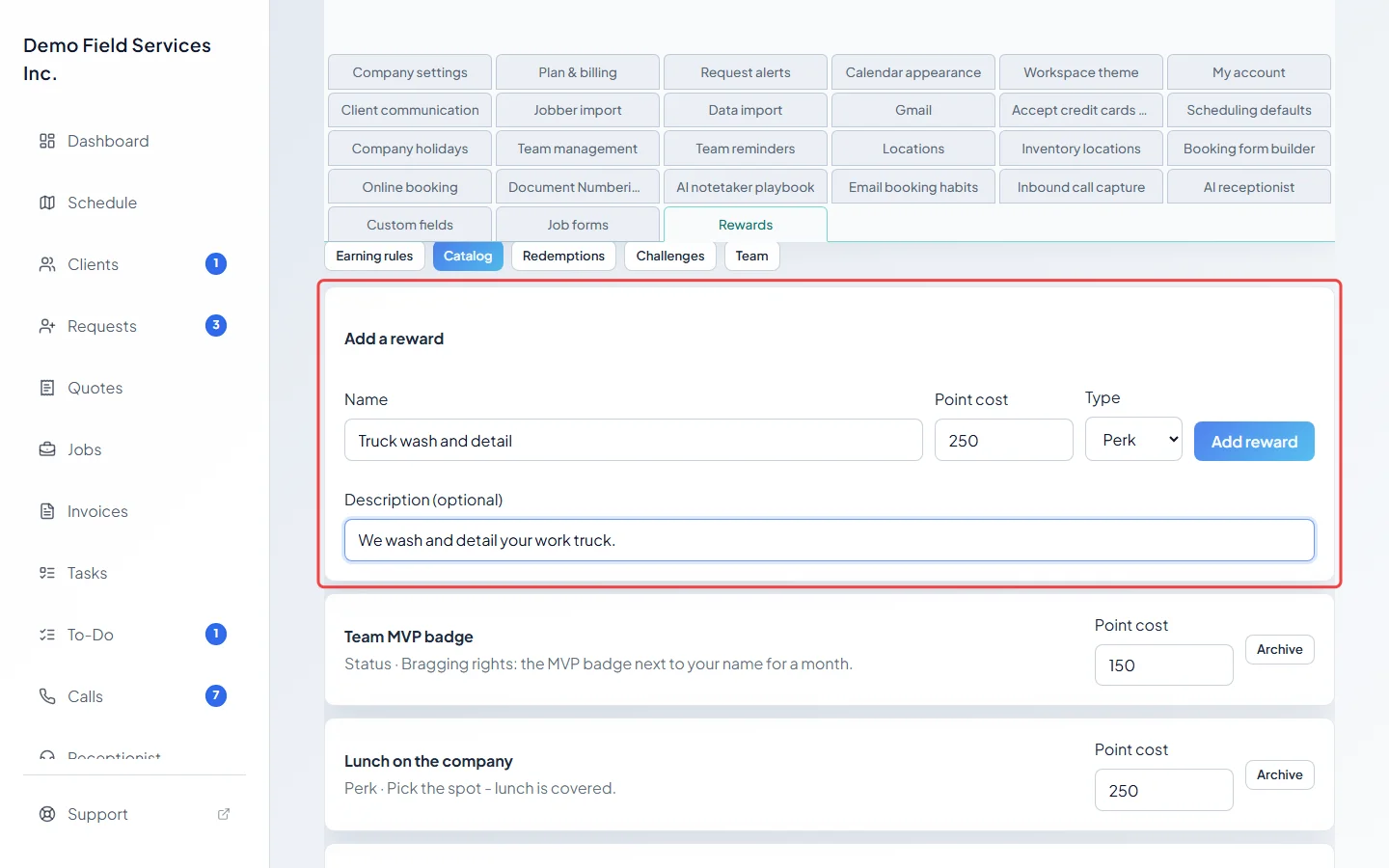Click the Schedule map icon
The image size is (1389, 868).
point(47,203)
